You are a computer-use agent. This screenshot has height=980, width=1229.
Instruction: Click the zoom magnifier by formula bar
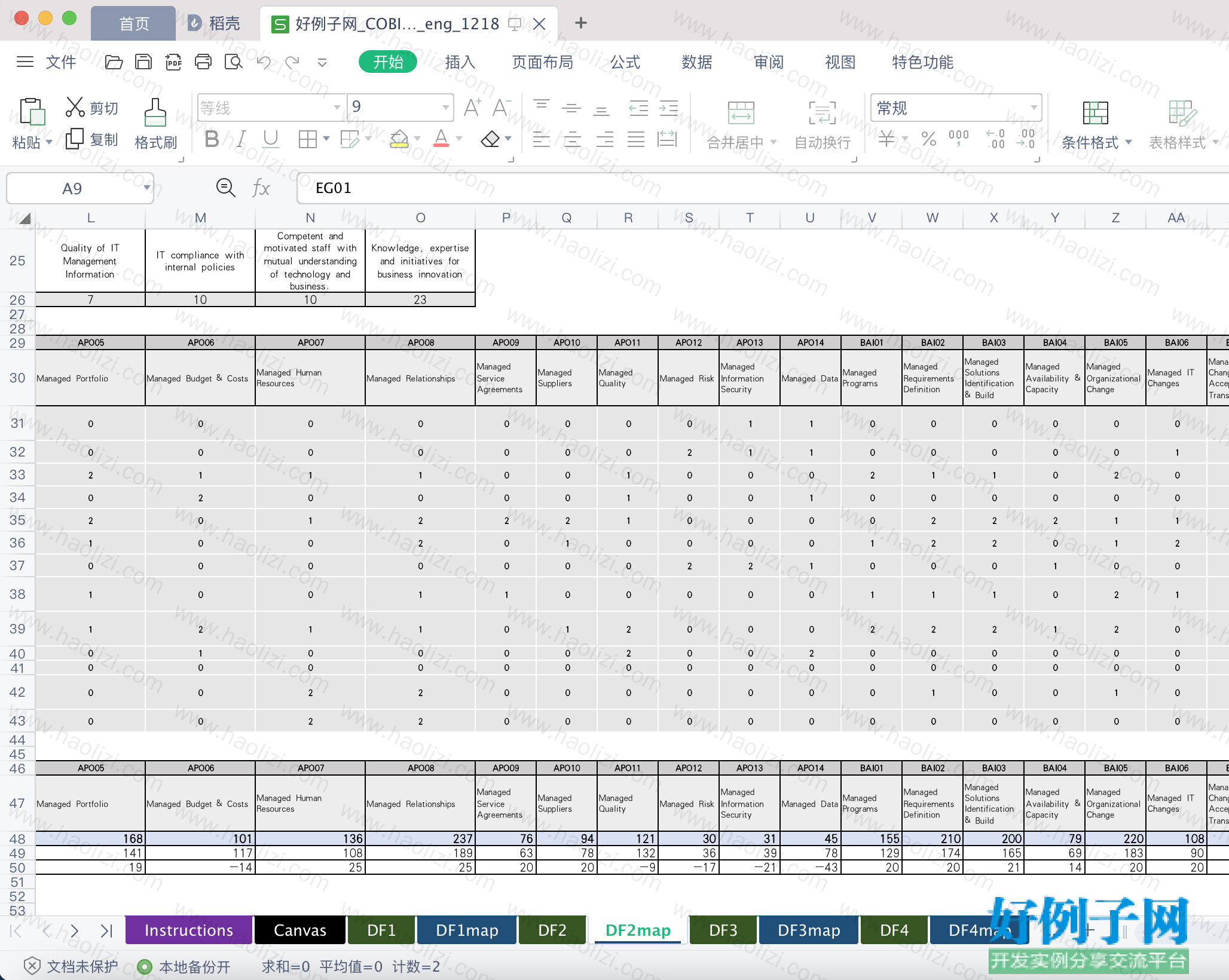click(225, 188)
